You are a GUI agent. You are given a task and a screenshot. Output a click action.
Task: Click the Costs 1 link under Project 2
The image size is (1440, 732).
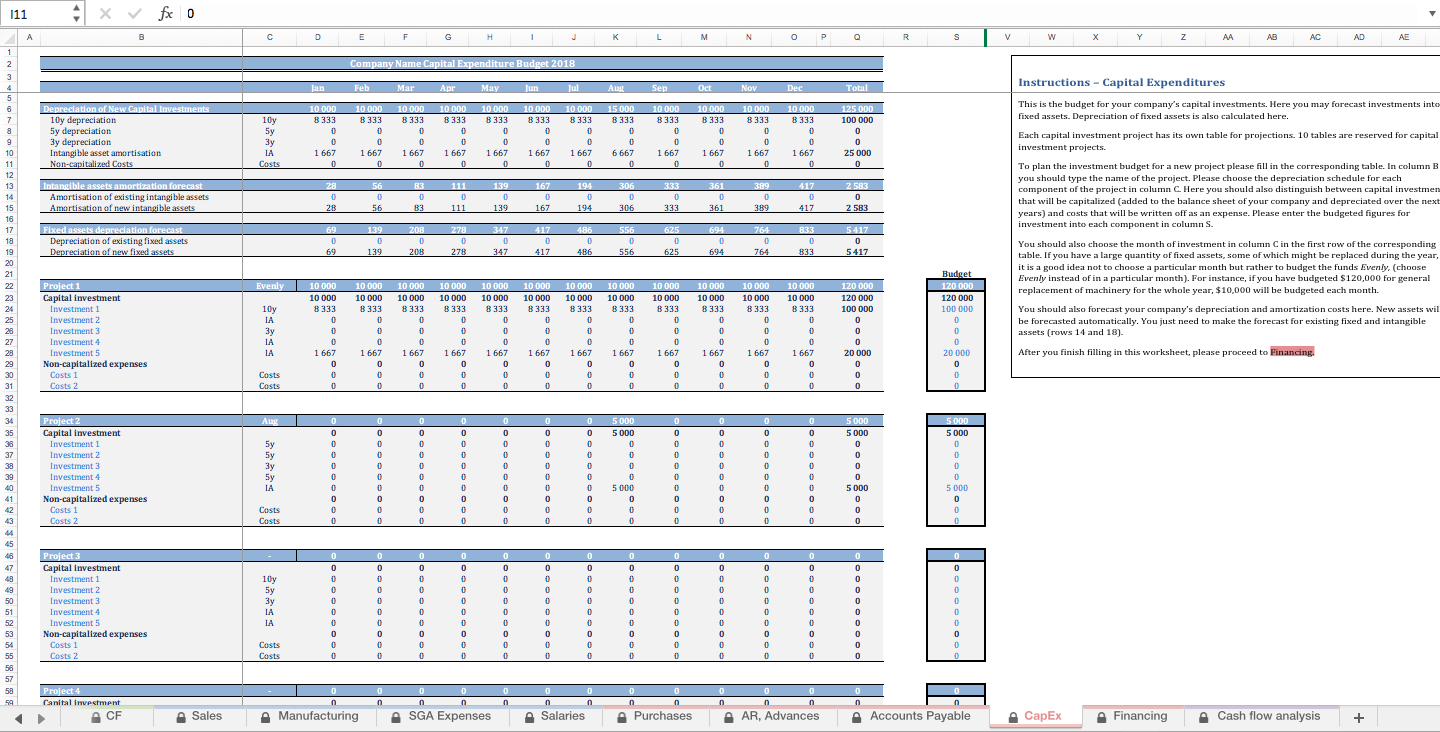(x=64, y=510)
